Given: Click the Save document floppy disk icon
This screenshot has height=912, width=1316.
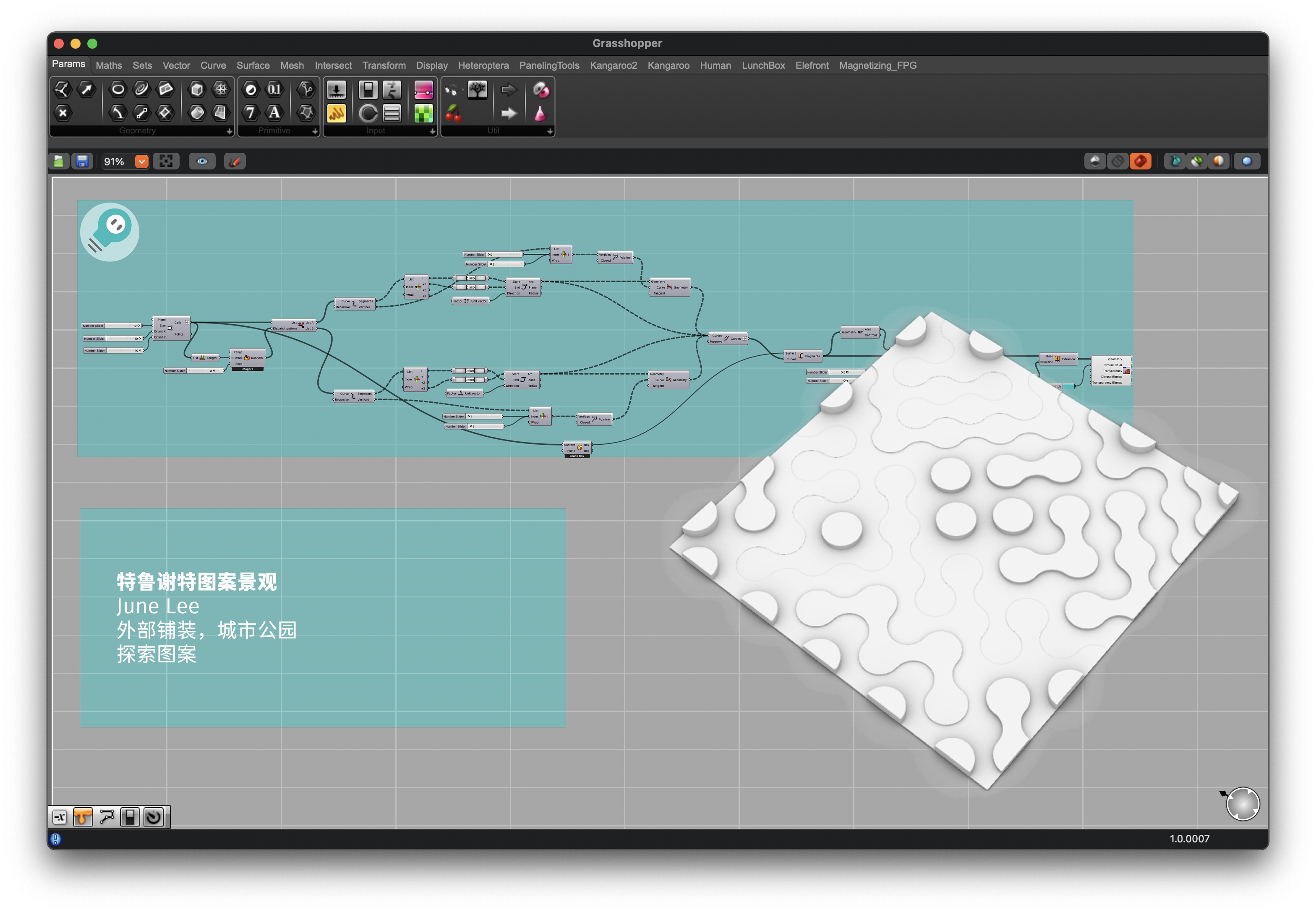Looking at the screenshot, I should [82, 162].
